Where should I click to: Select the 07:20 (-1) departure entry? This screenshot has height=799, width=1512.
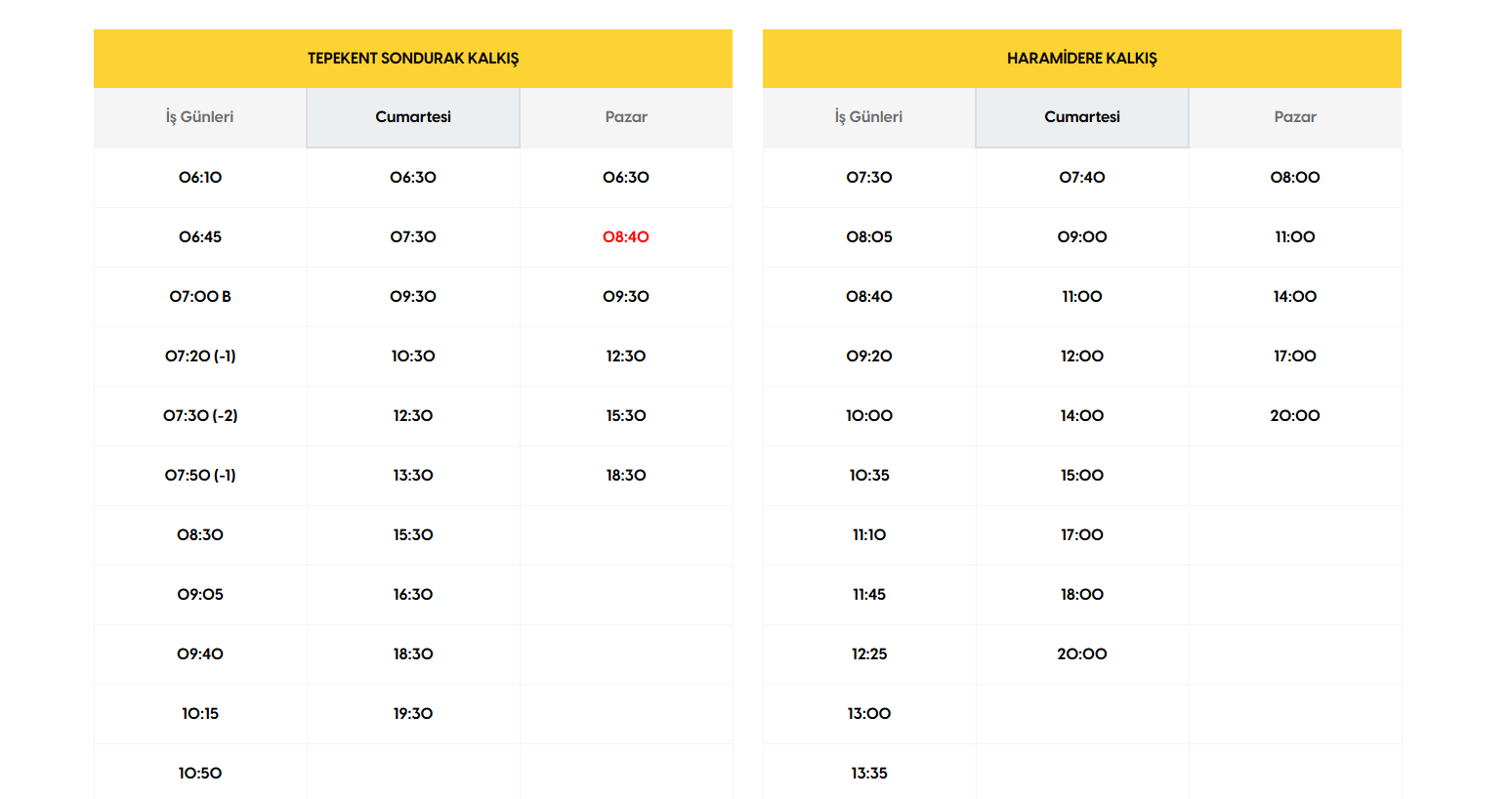(200, 357)
